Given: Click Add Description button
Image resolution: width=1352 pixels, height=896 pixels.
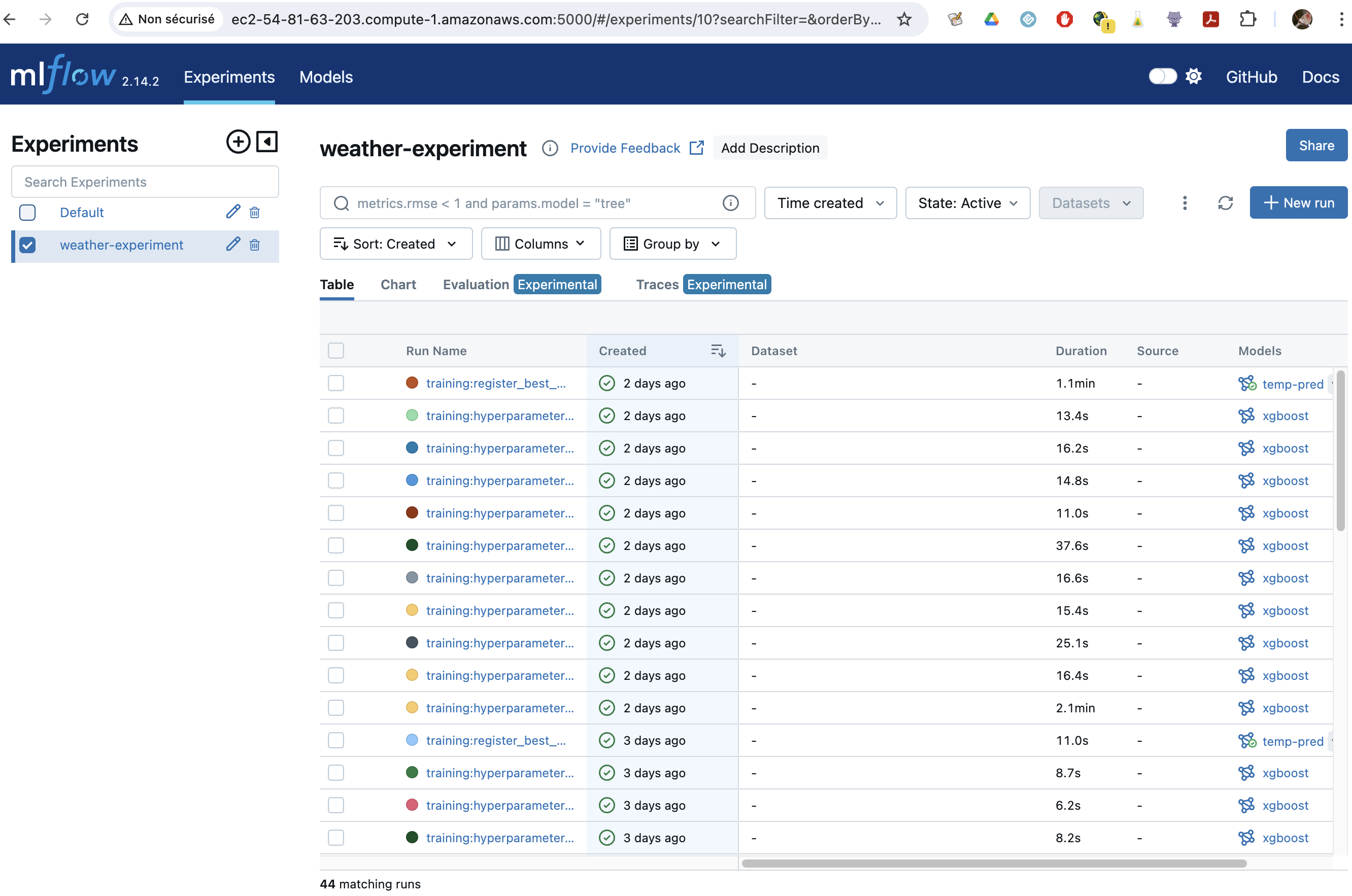Looking at the screenshot, I should coord(770,148).
